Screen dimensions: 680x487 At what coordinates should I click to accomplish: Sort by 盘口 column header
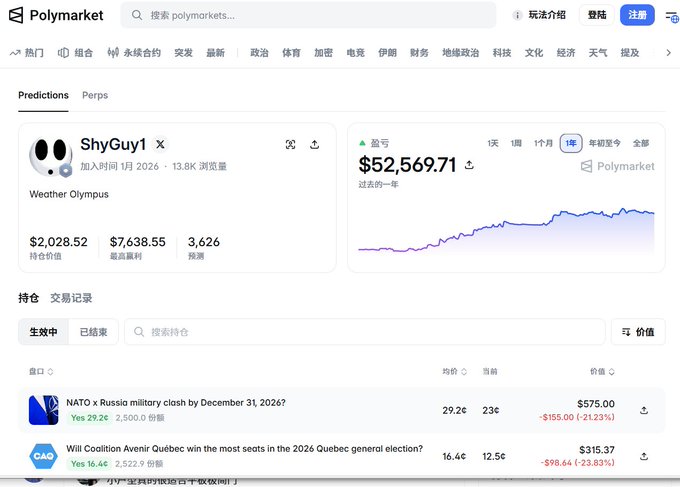[41, 372]
